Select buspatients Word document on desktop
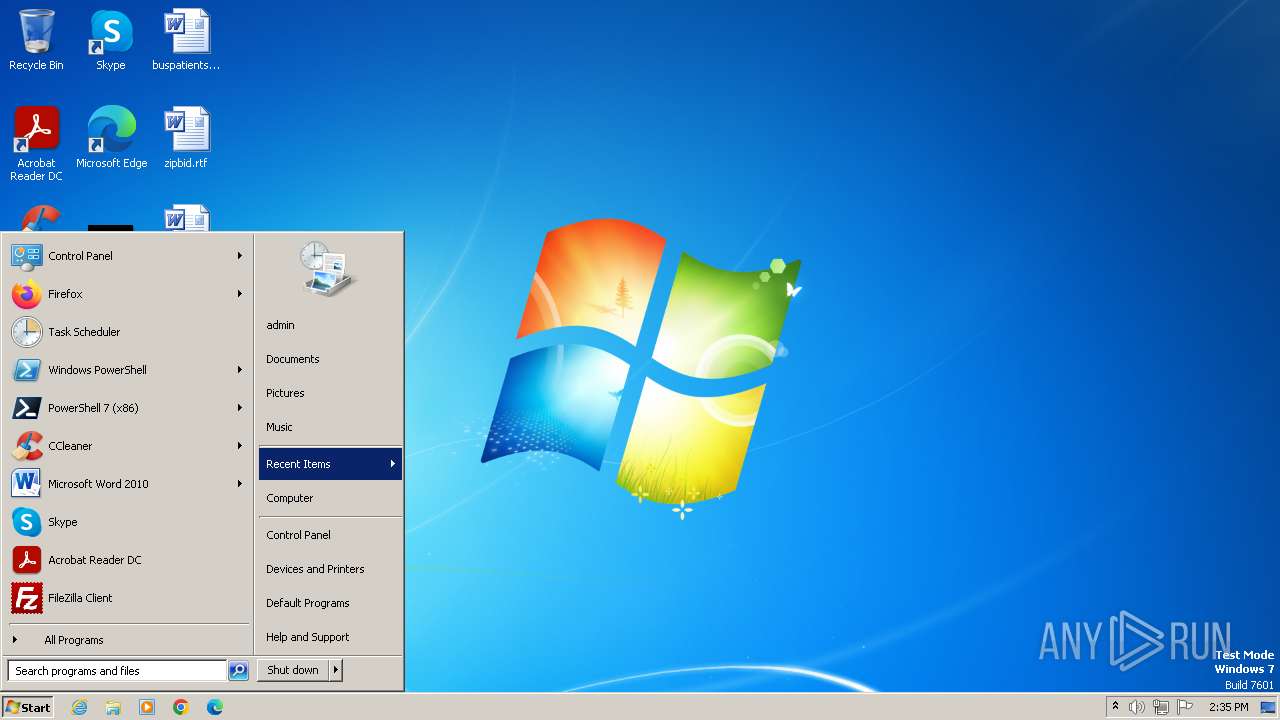Viewport: 1280px width, 720px height. coord(185,41)
